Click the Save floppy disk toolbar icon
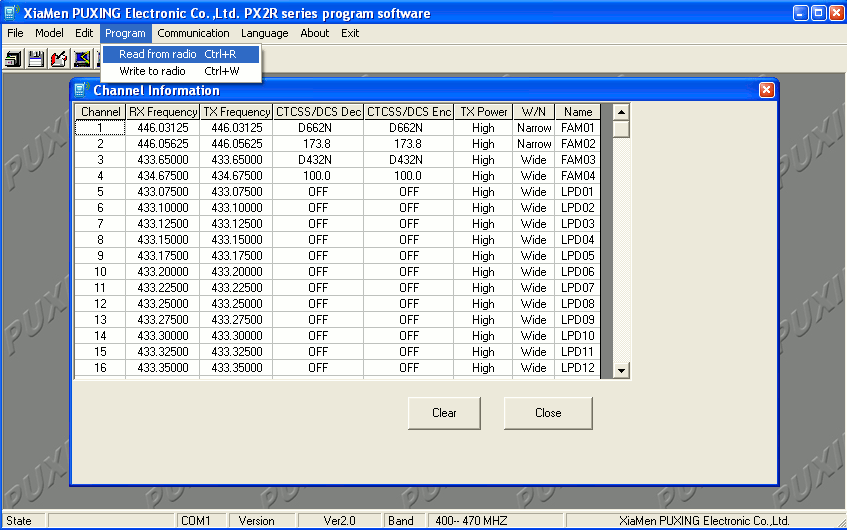The width and height of the screenshot is (847, 530). click(x=36, y=58)
